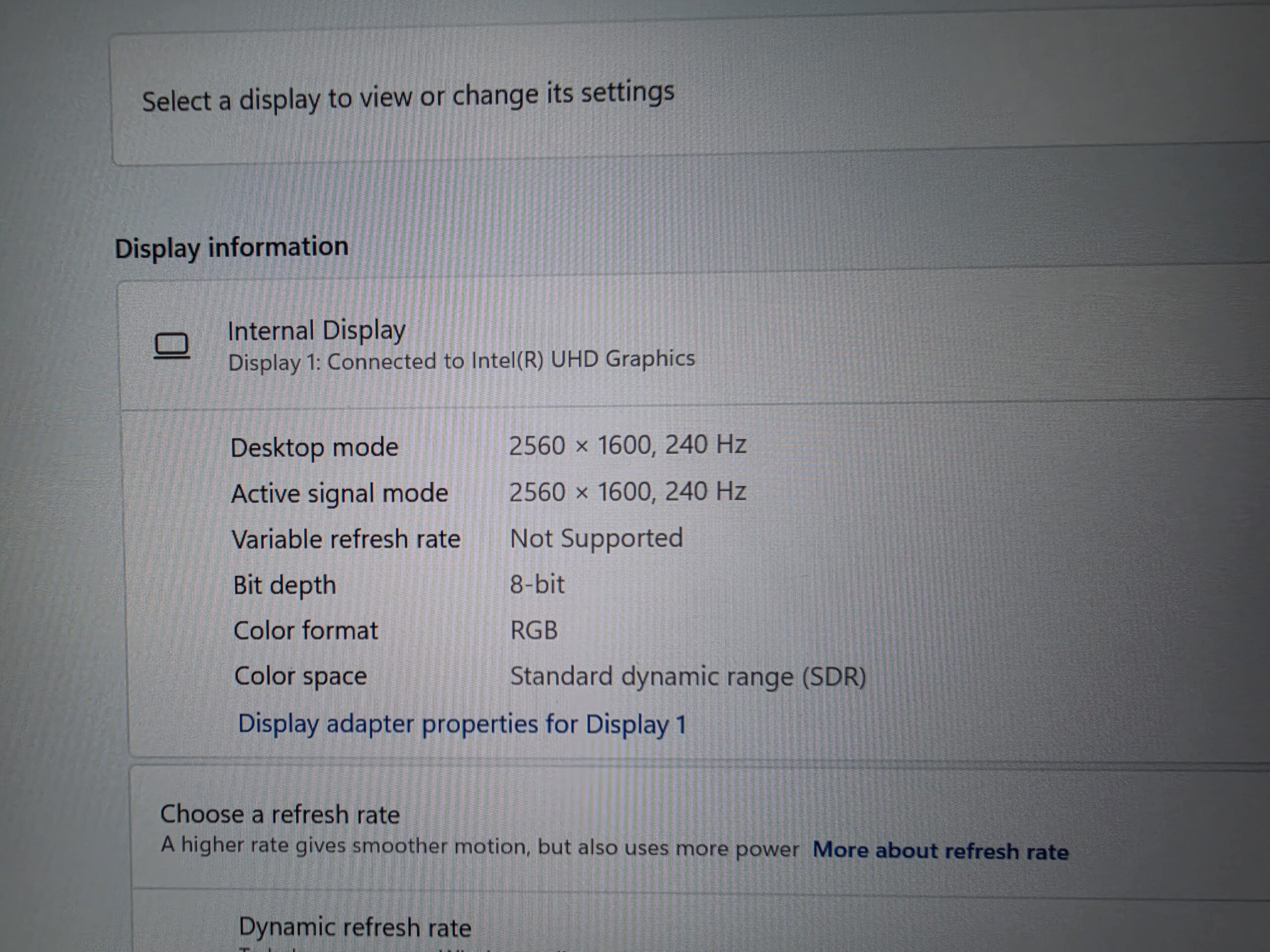Open Display adapter properties for Display 1
The height and width of the screenshot is (952, 1270).
pyautogui.click(x=462, y=724)
